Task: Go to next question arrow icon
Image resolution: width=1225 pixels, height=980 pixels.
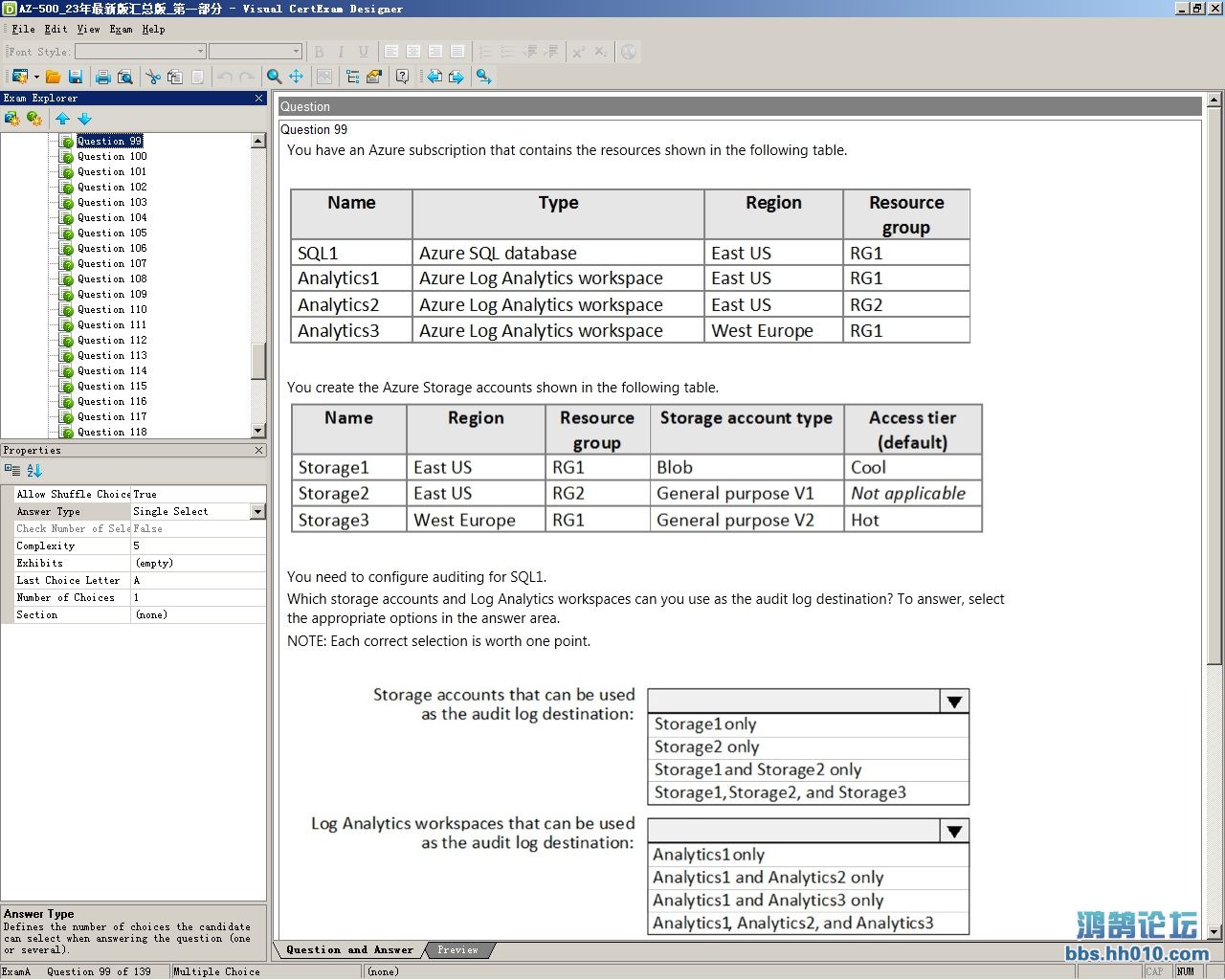Action: (457, 77)
